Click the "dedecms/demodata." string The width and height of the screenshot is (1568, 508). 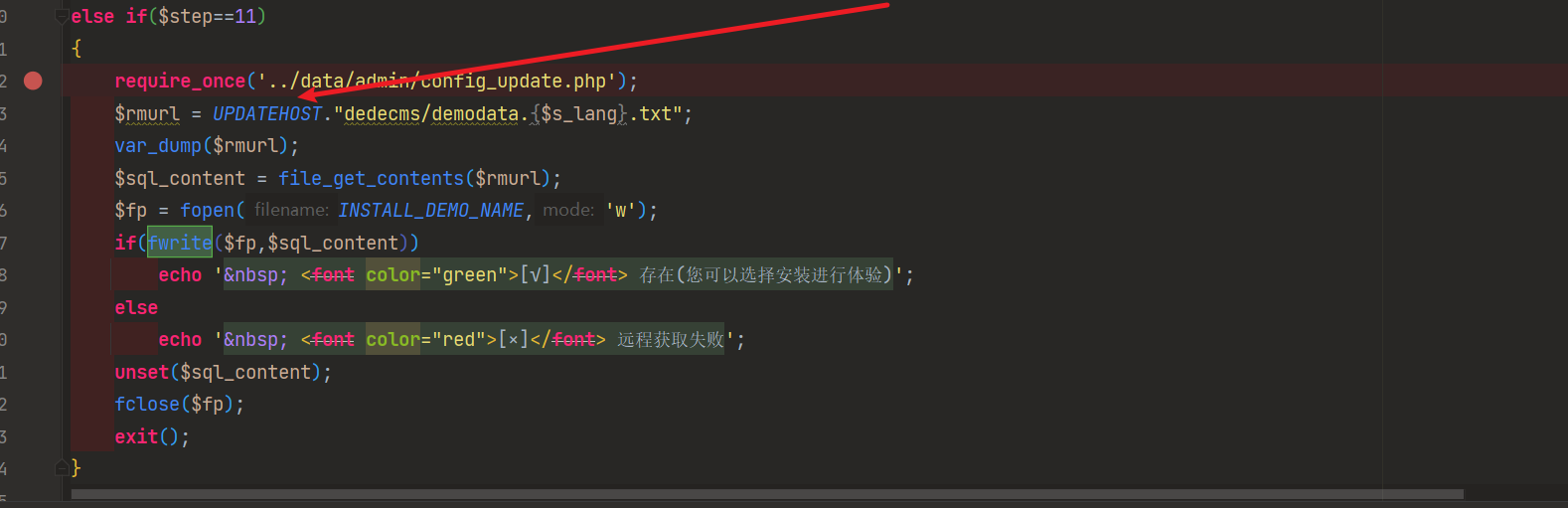[x=436, y=114]
